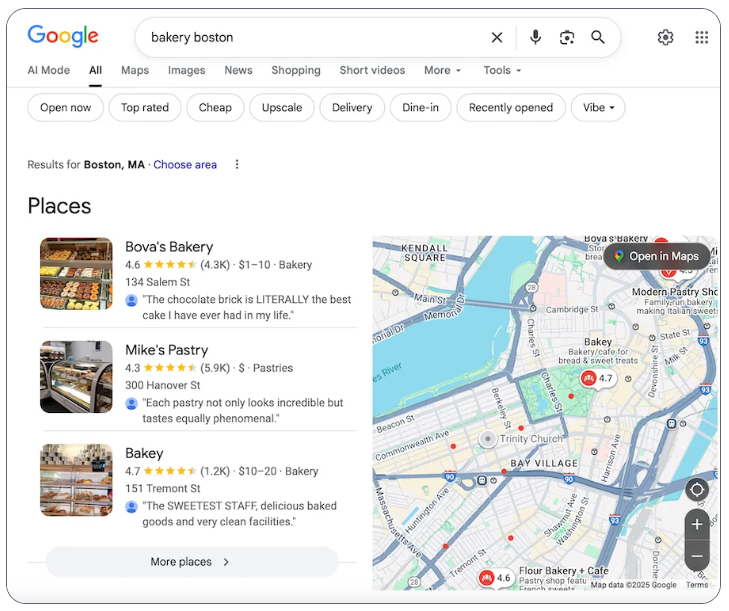Click the 'The chocolate brick is LITERALLY' review

[x=246, y=307]
